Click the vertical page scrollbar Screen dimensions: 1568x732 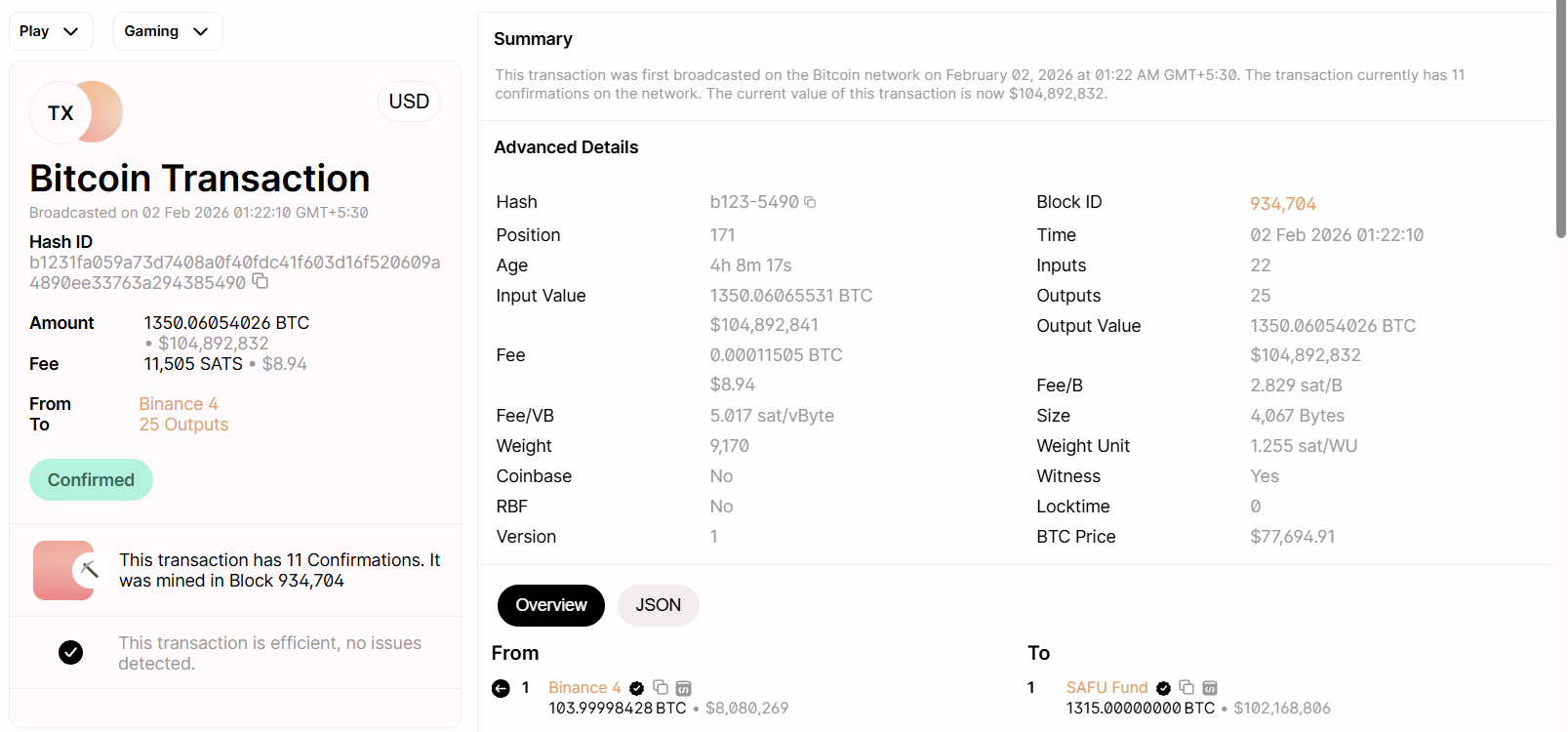1558,117
